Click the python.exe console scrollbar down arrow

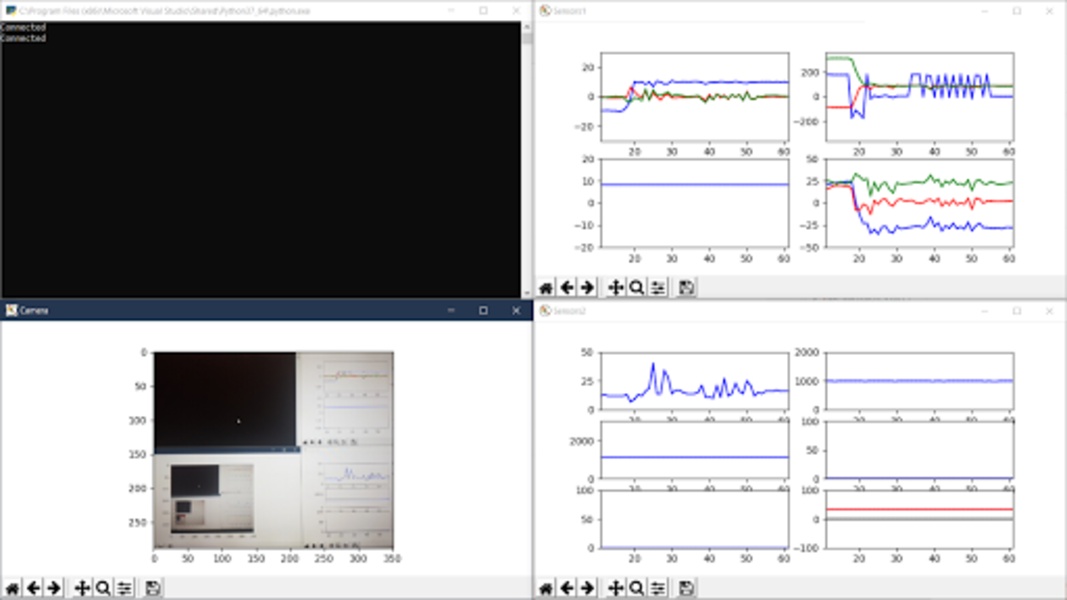tap(527, 293)
